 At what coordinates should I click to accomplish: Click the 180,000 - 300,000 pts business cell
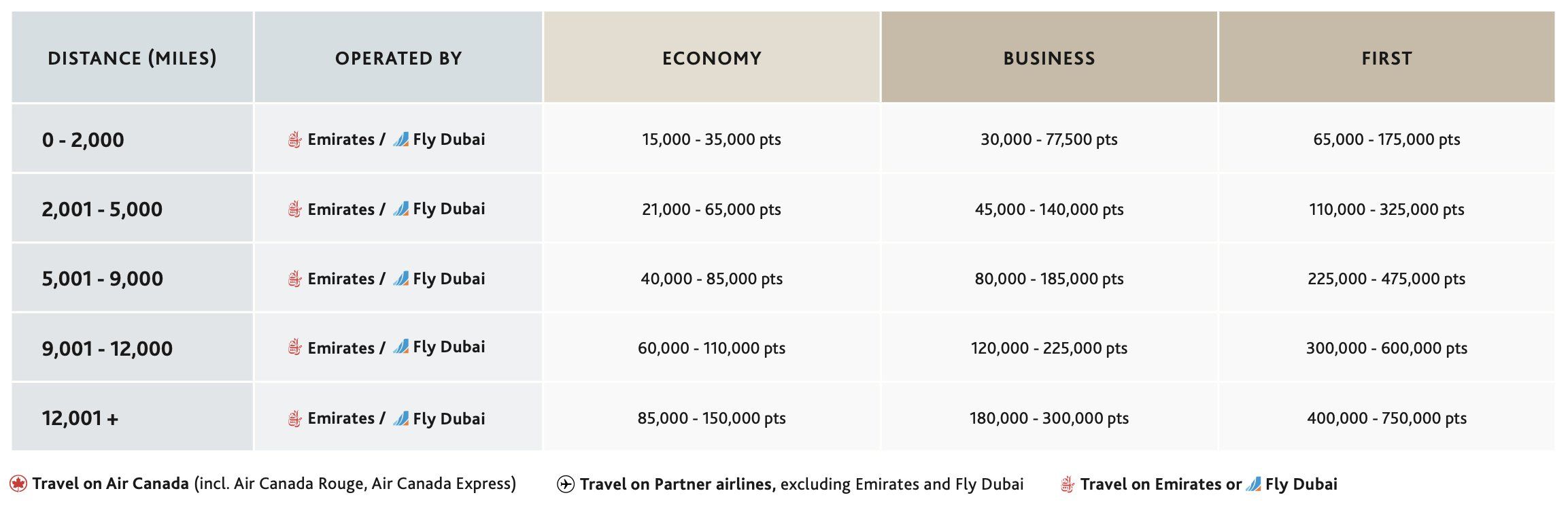1049,418
